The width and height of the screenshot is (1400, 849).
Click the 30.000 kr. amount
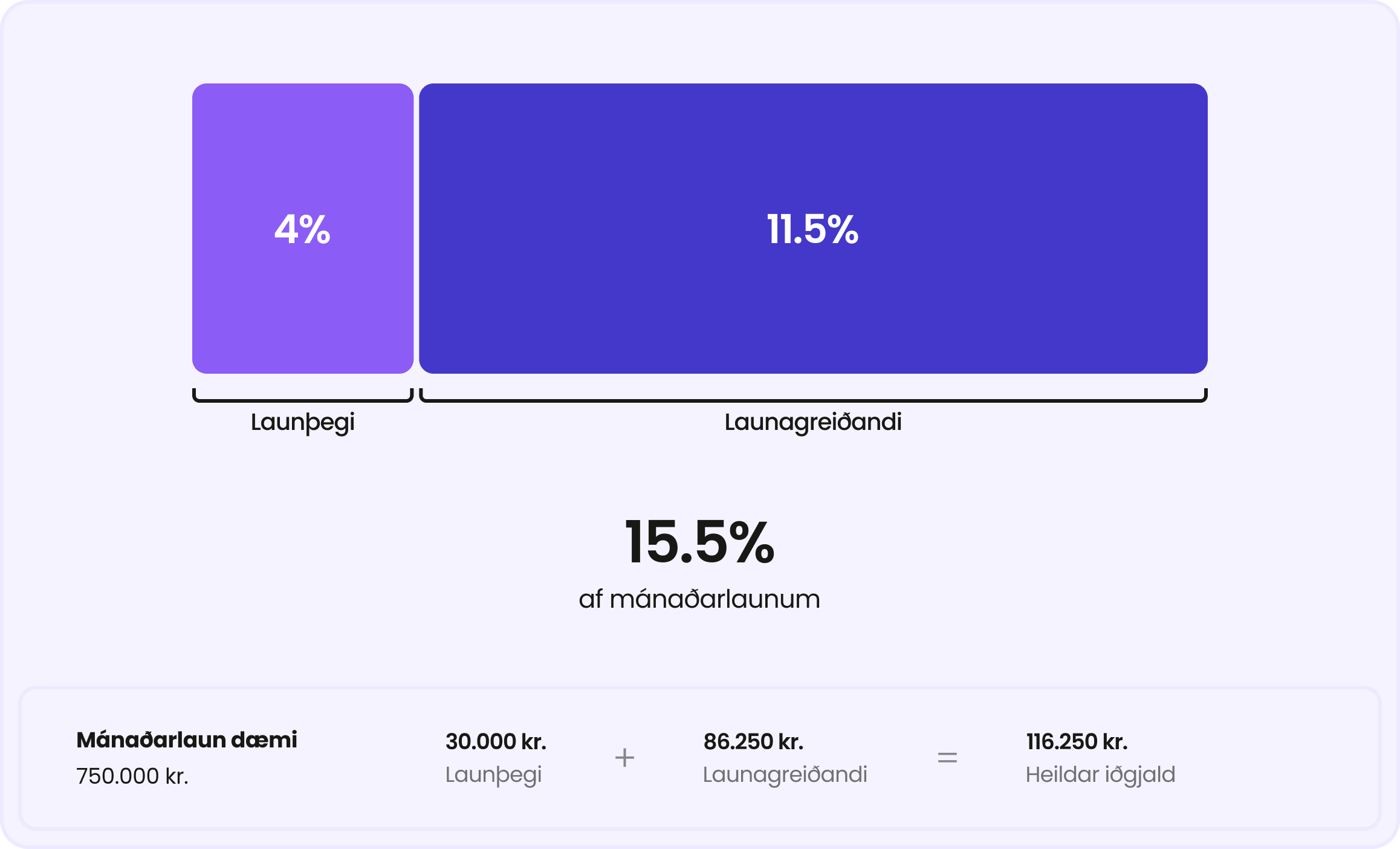(x=496, y=741)
